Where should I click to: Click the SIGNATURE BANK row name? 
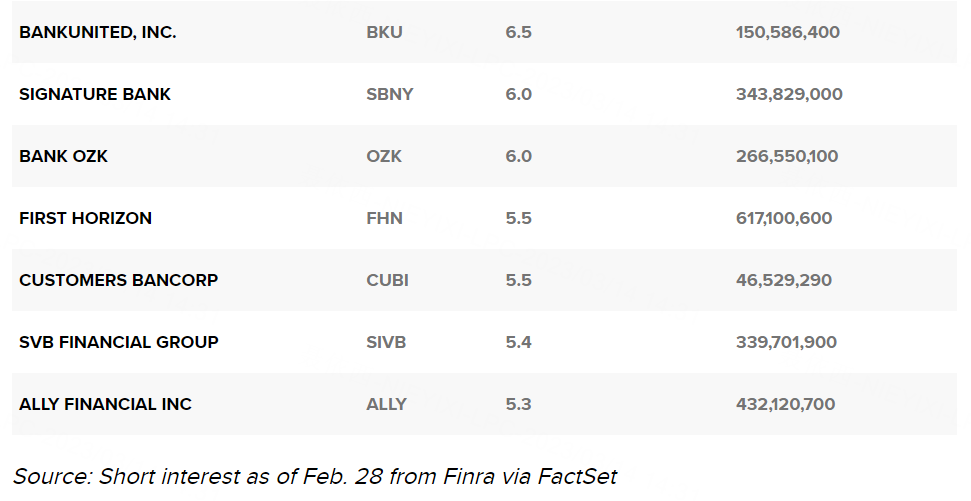pos(95,94)
